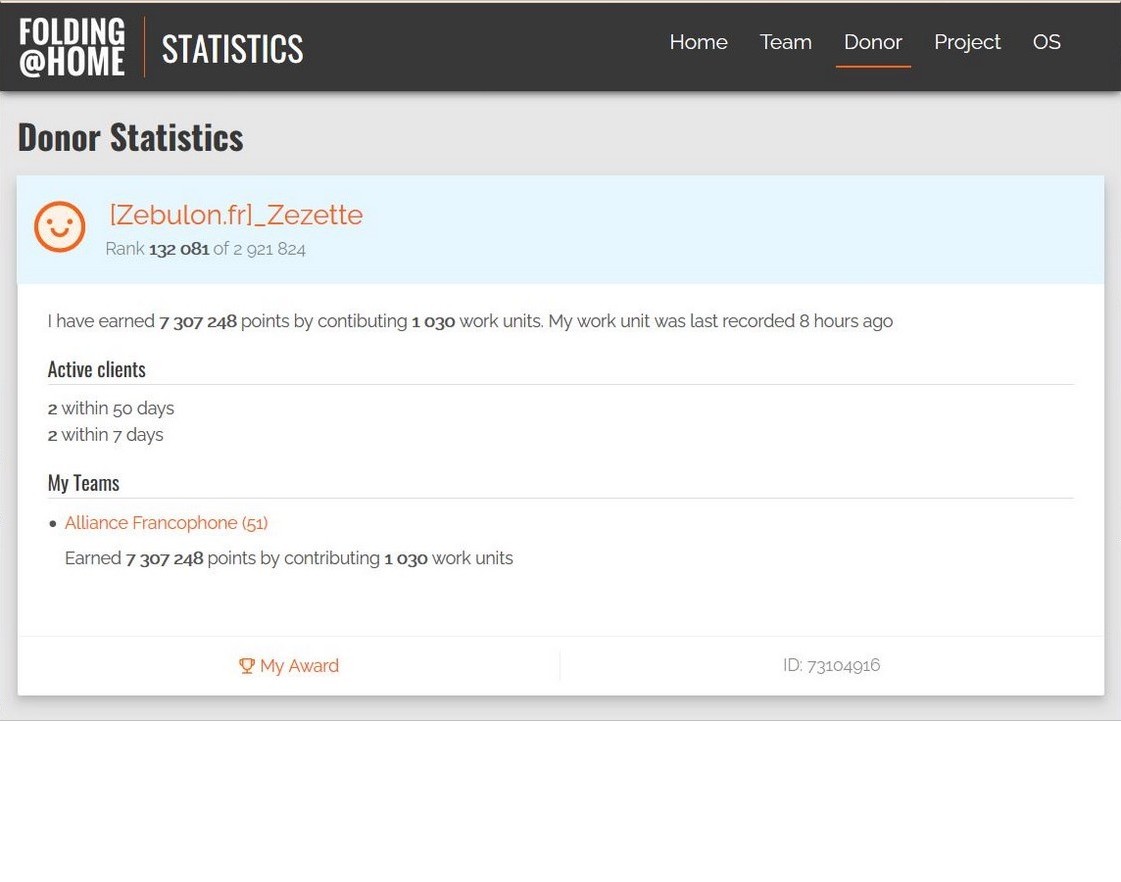Viewport: 1121px width, 882px height.
Task: Click the donor ID 73104916 text
Action: (x=831, y=665)
